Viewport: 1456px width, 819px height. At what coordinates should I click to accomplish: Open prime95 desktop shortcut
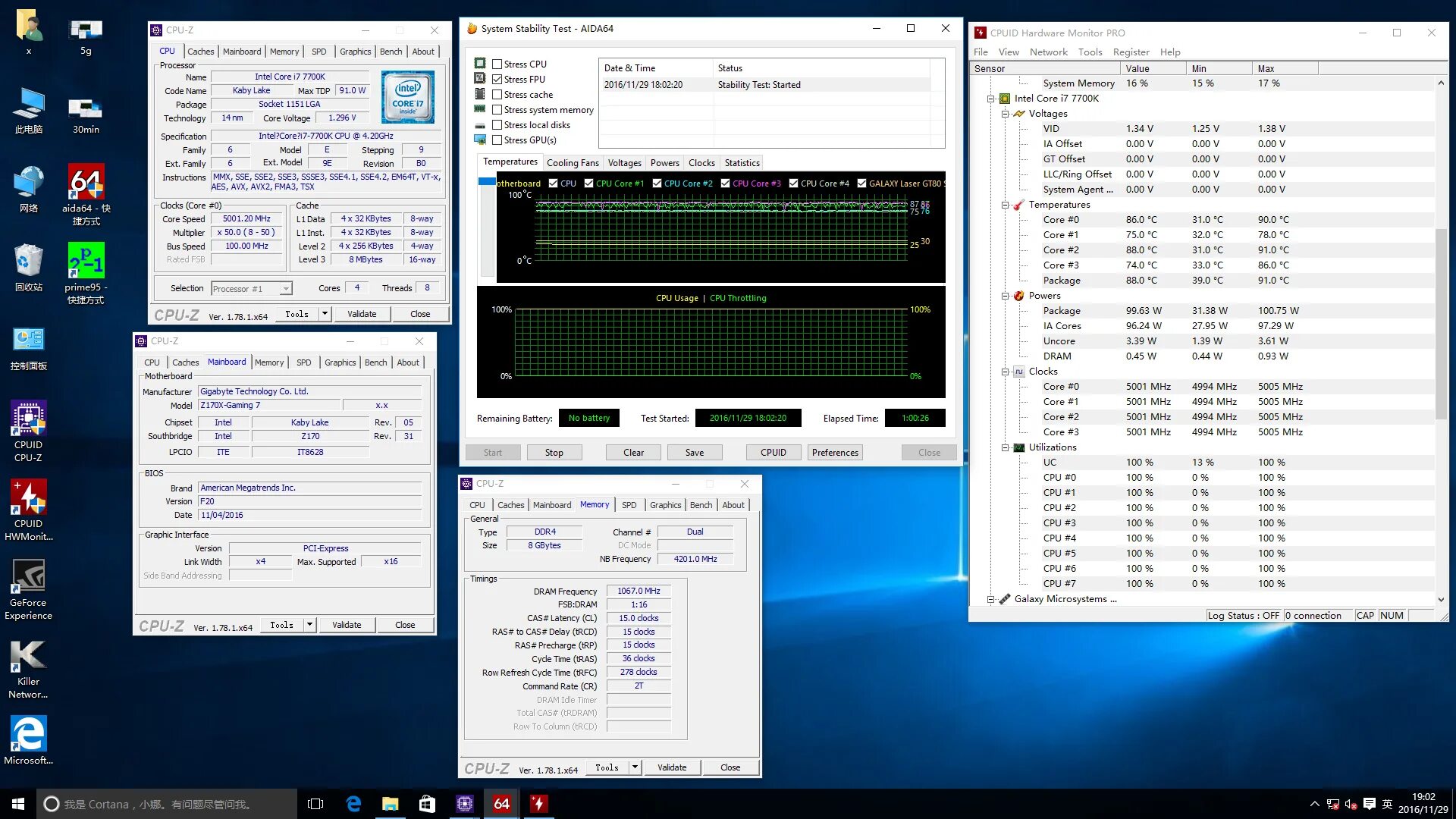pos(86,262)
